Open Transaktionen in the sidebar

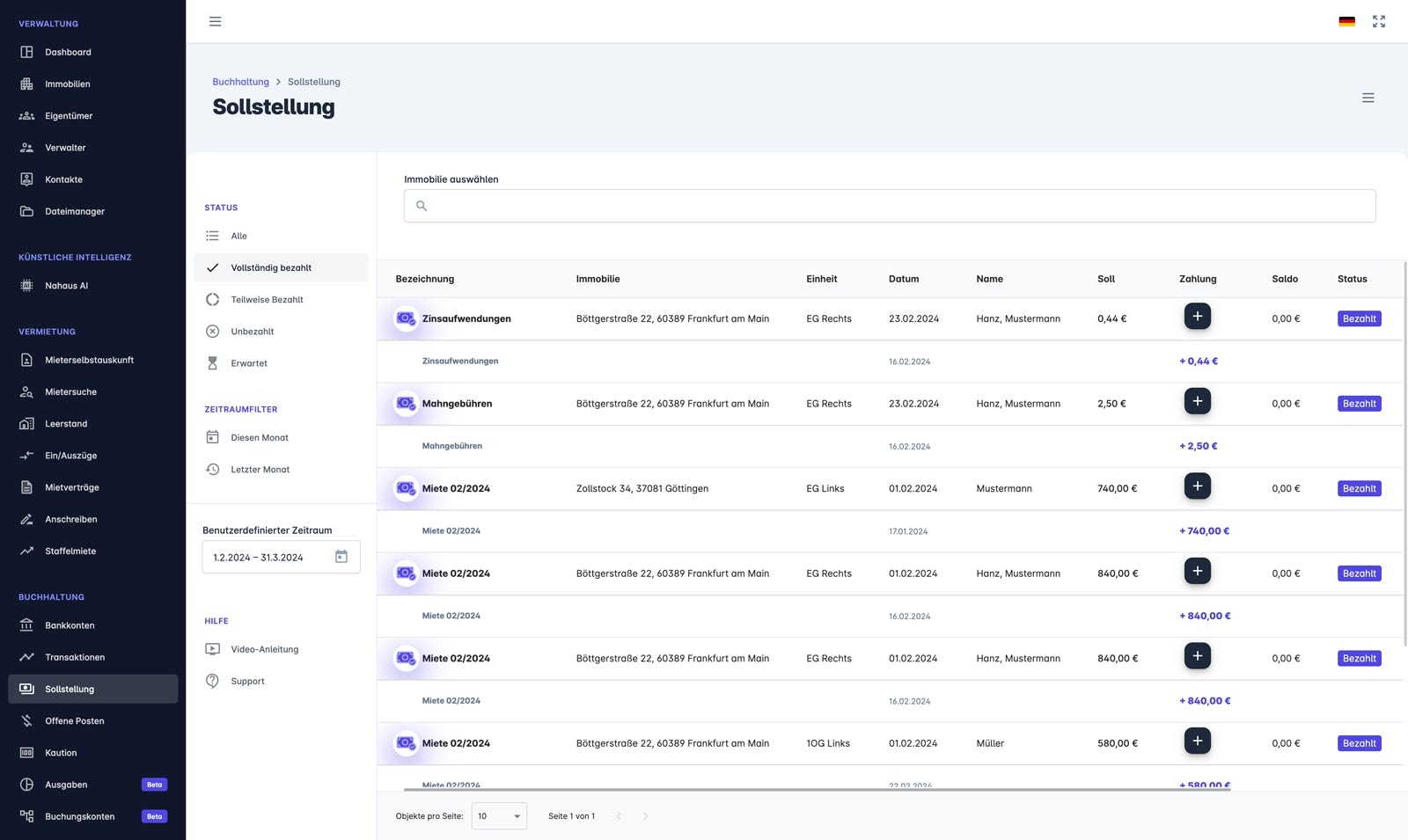coord(75,657)
